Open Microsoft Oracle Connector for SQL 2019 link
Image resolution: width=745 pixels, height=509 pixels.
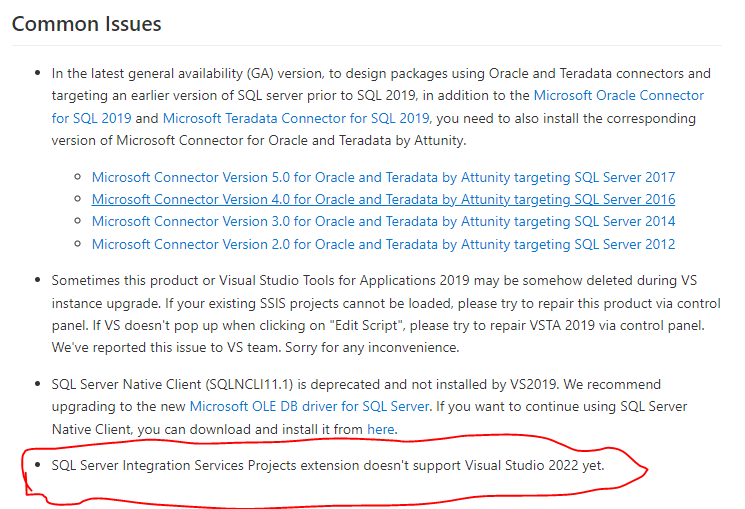(x=619, y=96)
